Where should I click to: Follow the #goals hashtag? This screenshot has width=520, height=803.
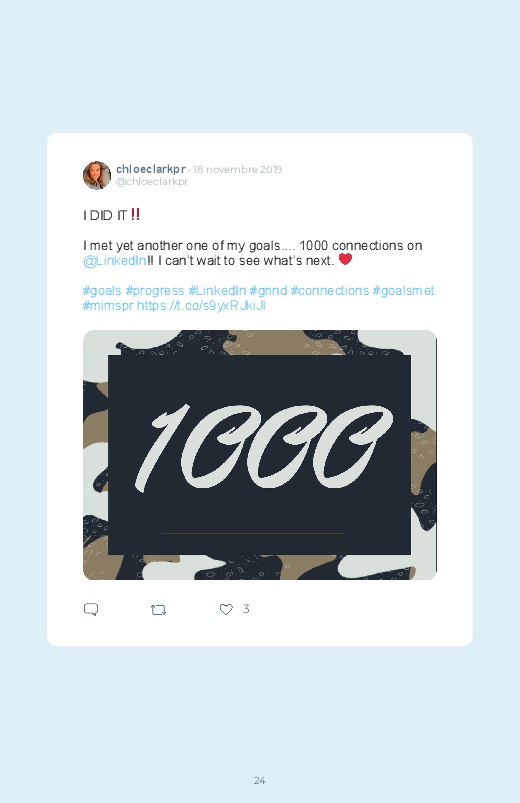[x=102, y=290]
